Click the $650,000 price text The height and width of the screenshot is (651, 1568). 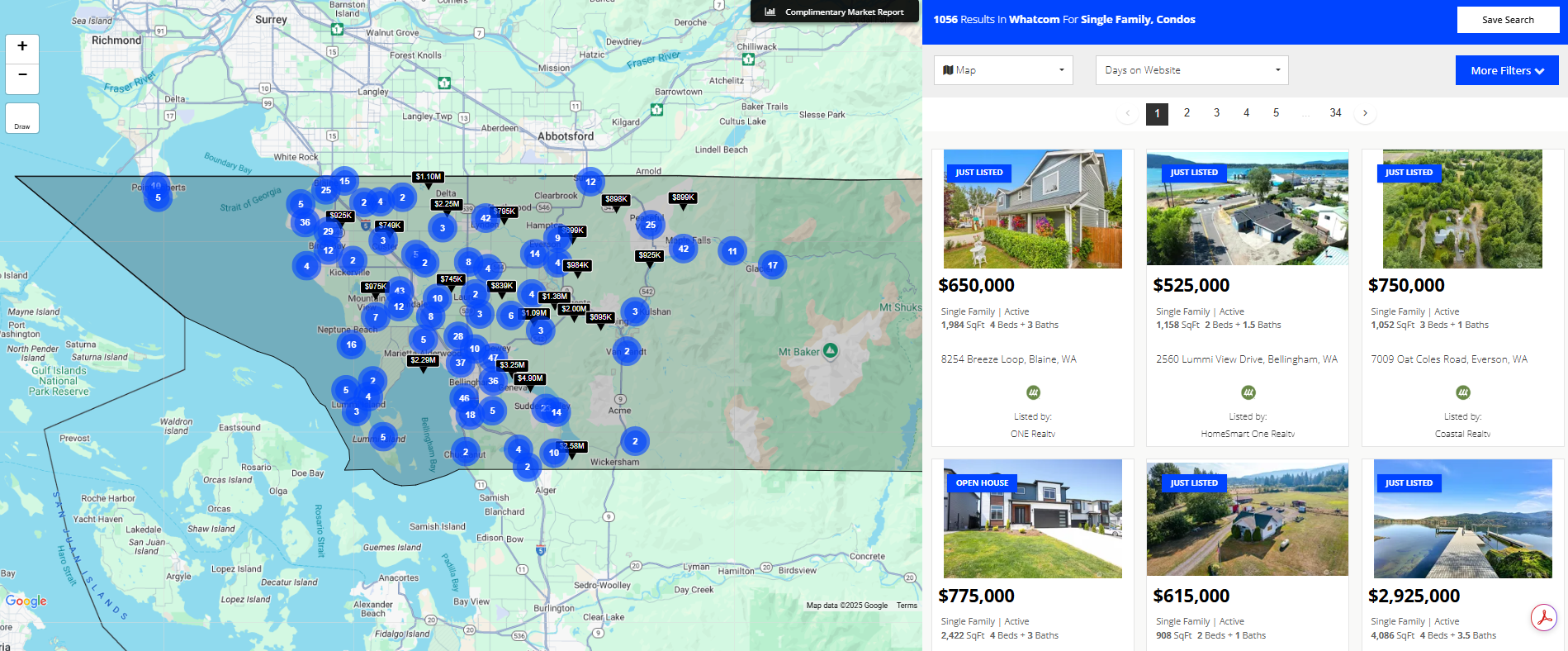coord(976,286)
